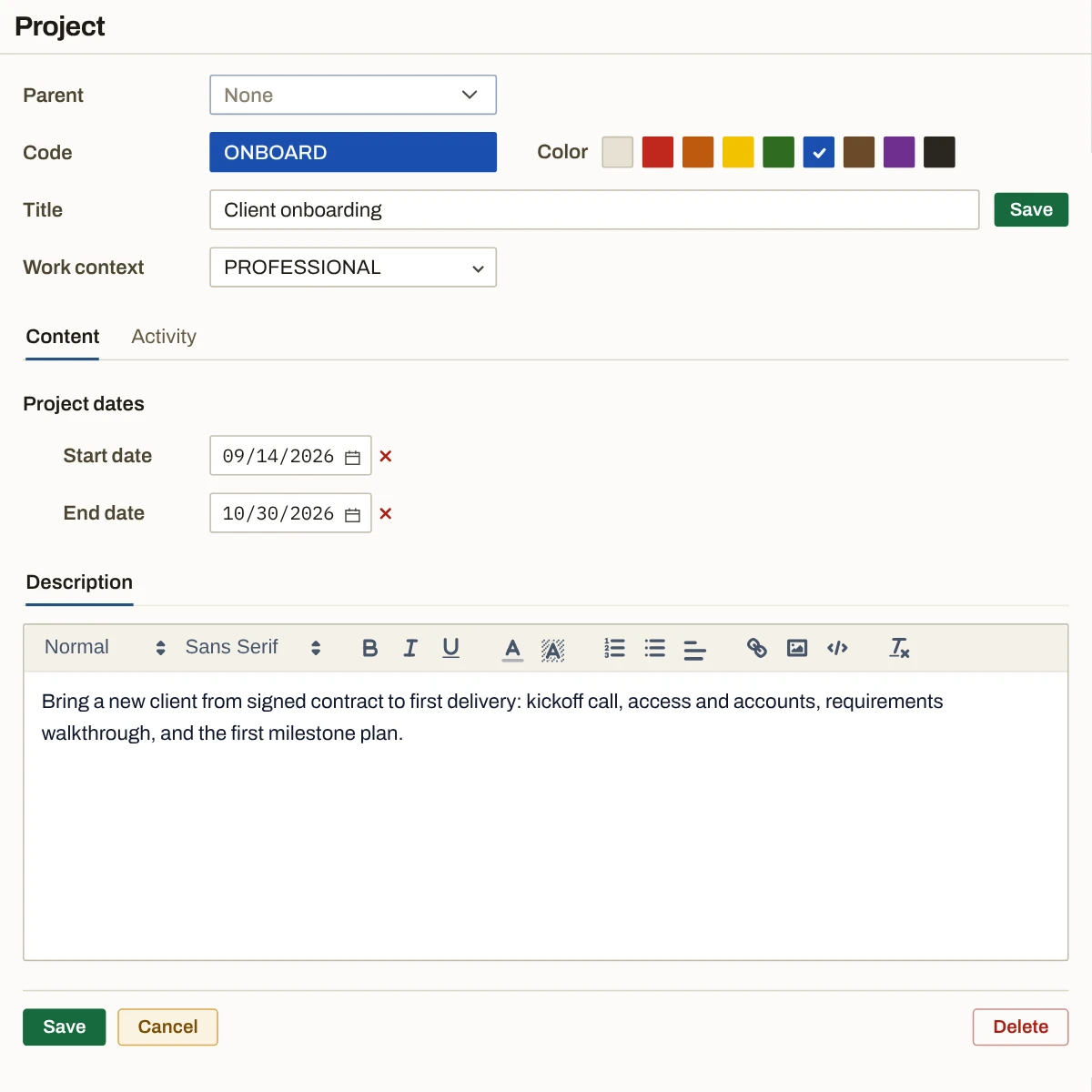Click the Save button beside the Title field
Viewport: 1092px width, 1092px height.
tap(1031, 209)
